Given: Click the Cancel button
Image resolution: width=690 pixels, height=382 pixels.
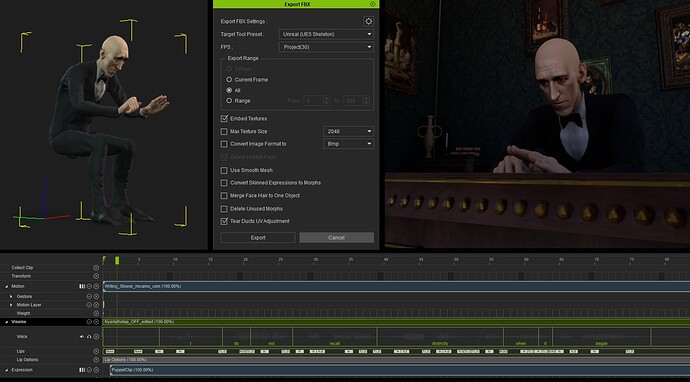Looking at the screenshot, I should pyautogui.click(x=336, y=238).
